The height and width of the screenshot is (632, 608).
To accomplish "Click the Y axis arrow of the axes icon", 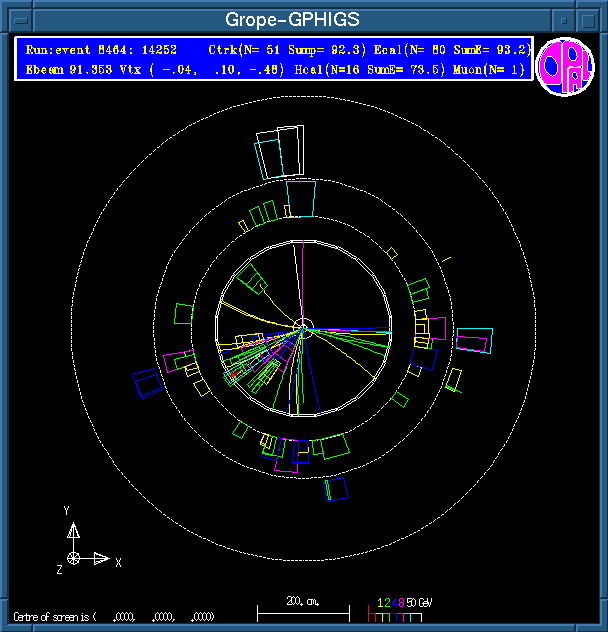I will pyautogui.click(x=73, y=528).
